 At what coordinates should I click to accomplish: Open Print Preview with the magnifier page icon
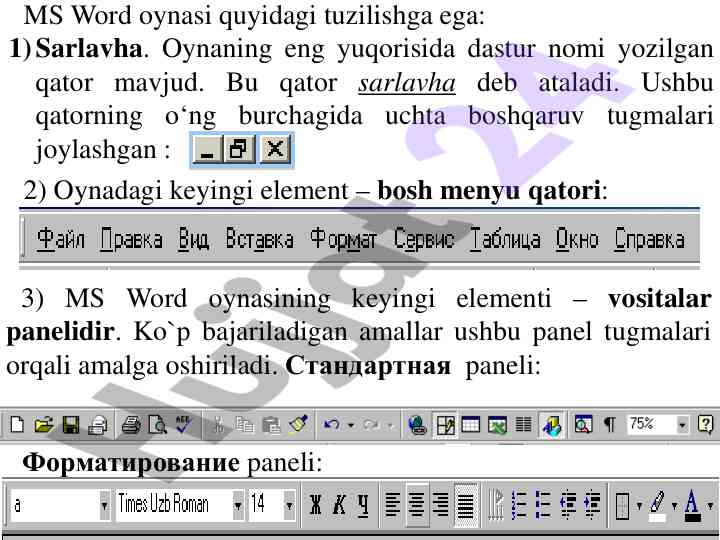[x=158, y=425]
